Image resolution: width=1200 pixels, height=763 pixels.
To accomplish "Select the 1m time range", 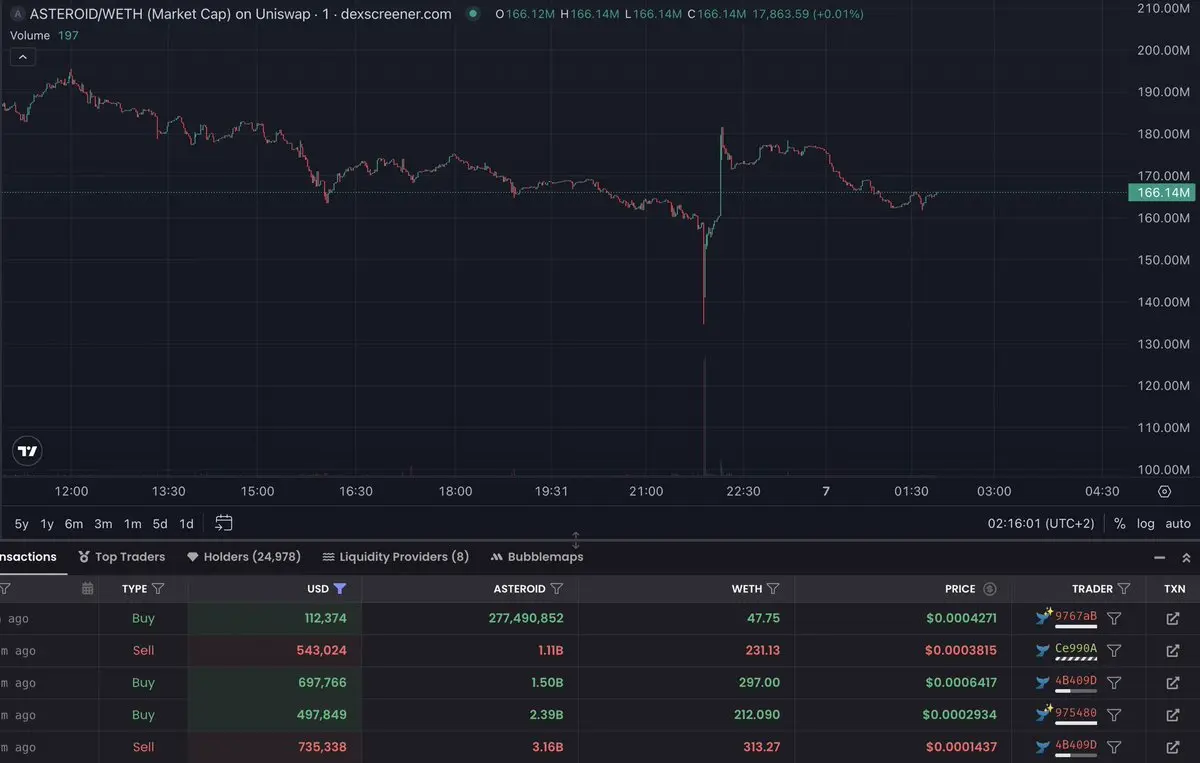I will (x=132, y=524).
